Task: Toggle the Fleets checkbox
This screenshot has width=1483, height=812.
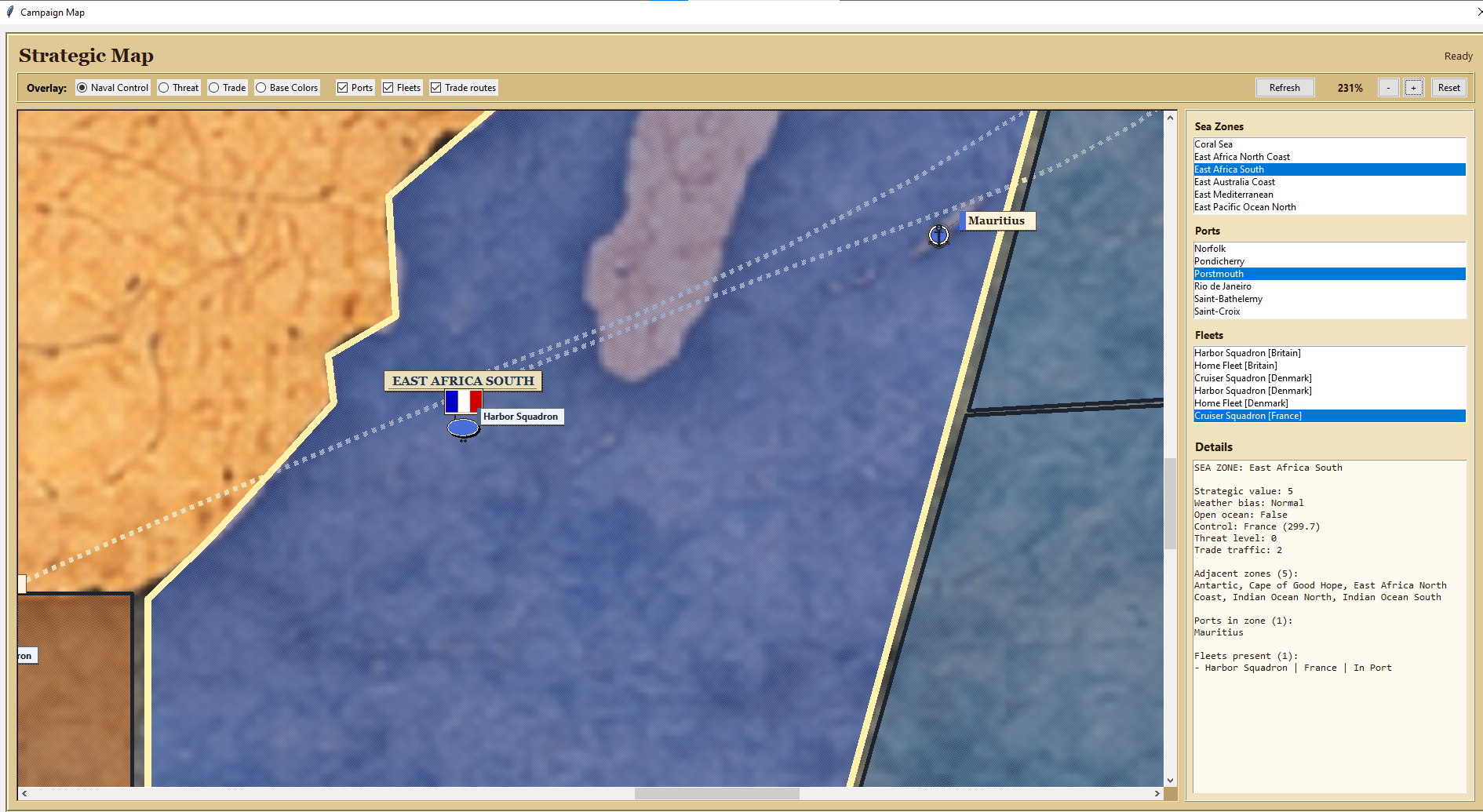Action: point(402,88)
